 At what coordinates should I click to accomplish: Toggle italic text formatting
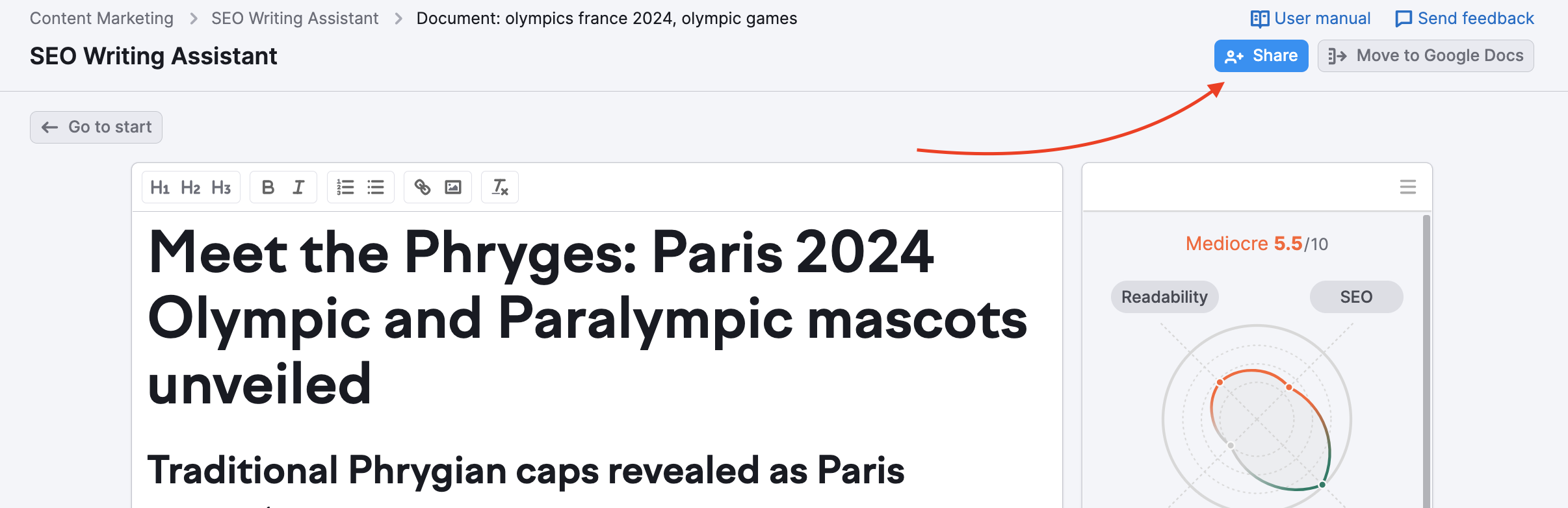(x=298, y=188)
